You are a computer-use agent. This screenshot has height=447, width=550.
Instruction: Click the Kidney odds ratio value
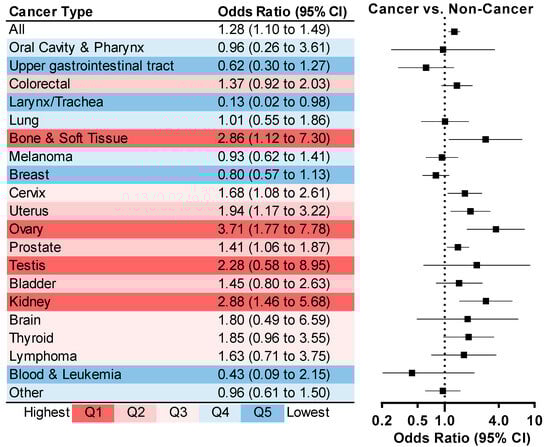274,302
